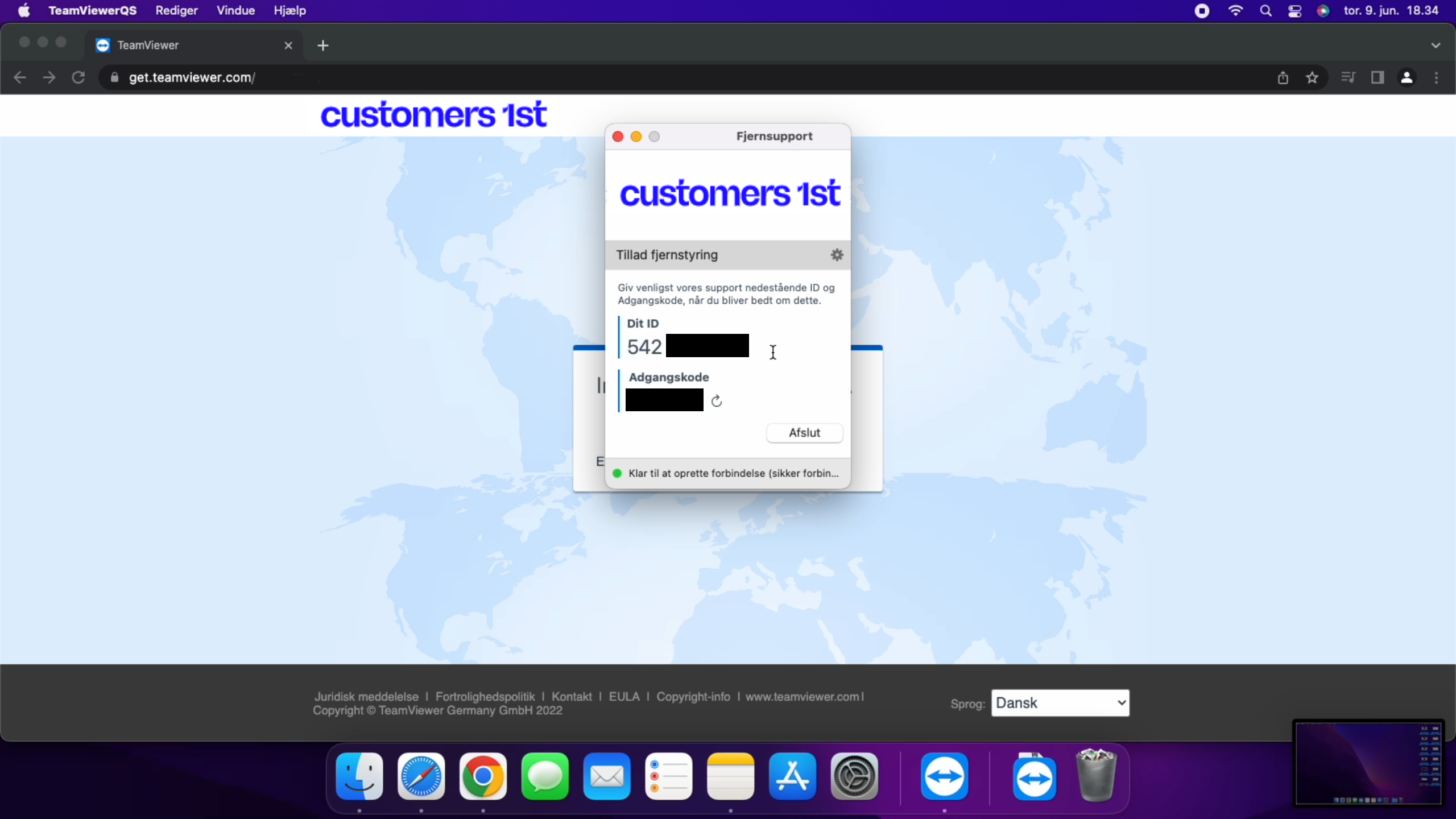Click the connection status text Klar til
Screen dimensions: 1456x819
(x=734, y=473)
